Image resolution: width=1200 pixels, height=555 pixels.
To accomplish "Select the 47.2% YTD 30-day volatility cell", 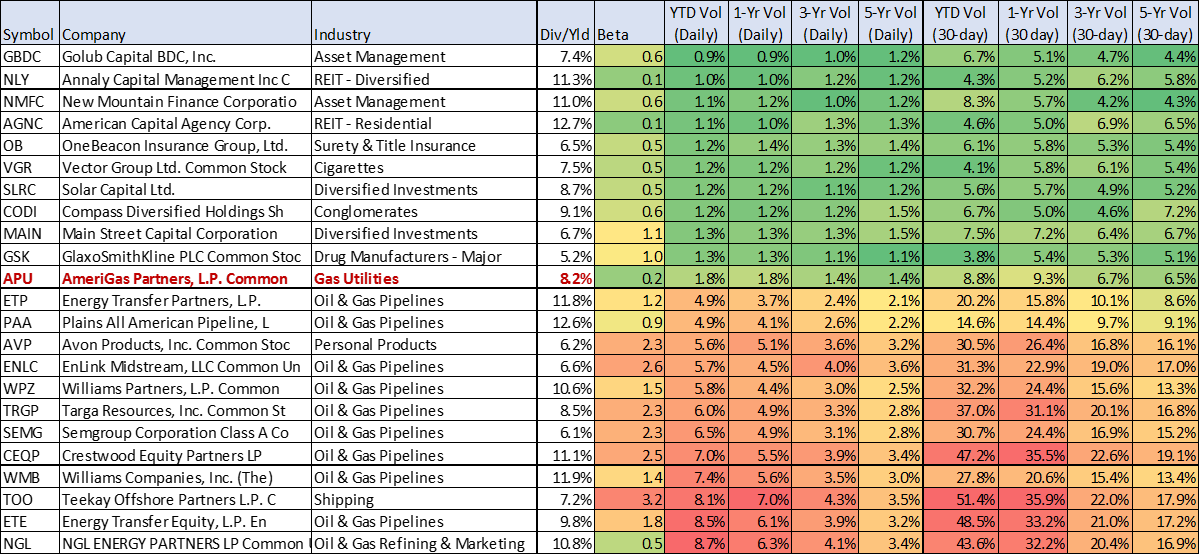I will [x=962, y=455].
